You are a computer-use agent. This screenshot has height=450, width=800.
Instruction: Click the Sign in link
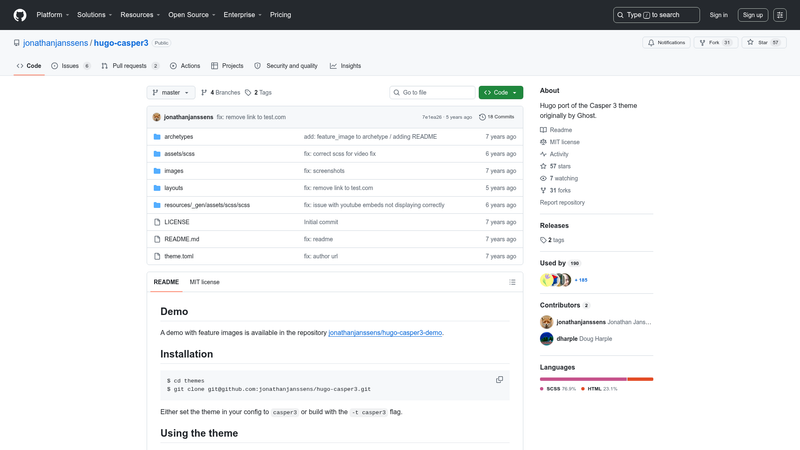coord(718,15)
